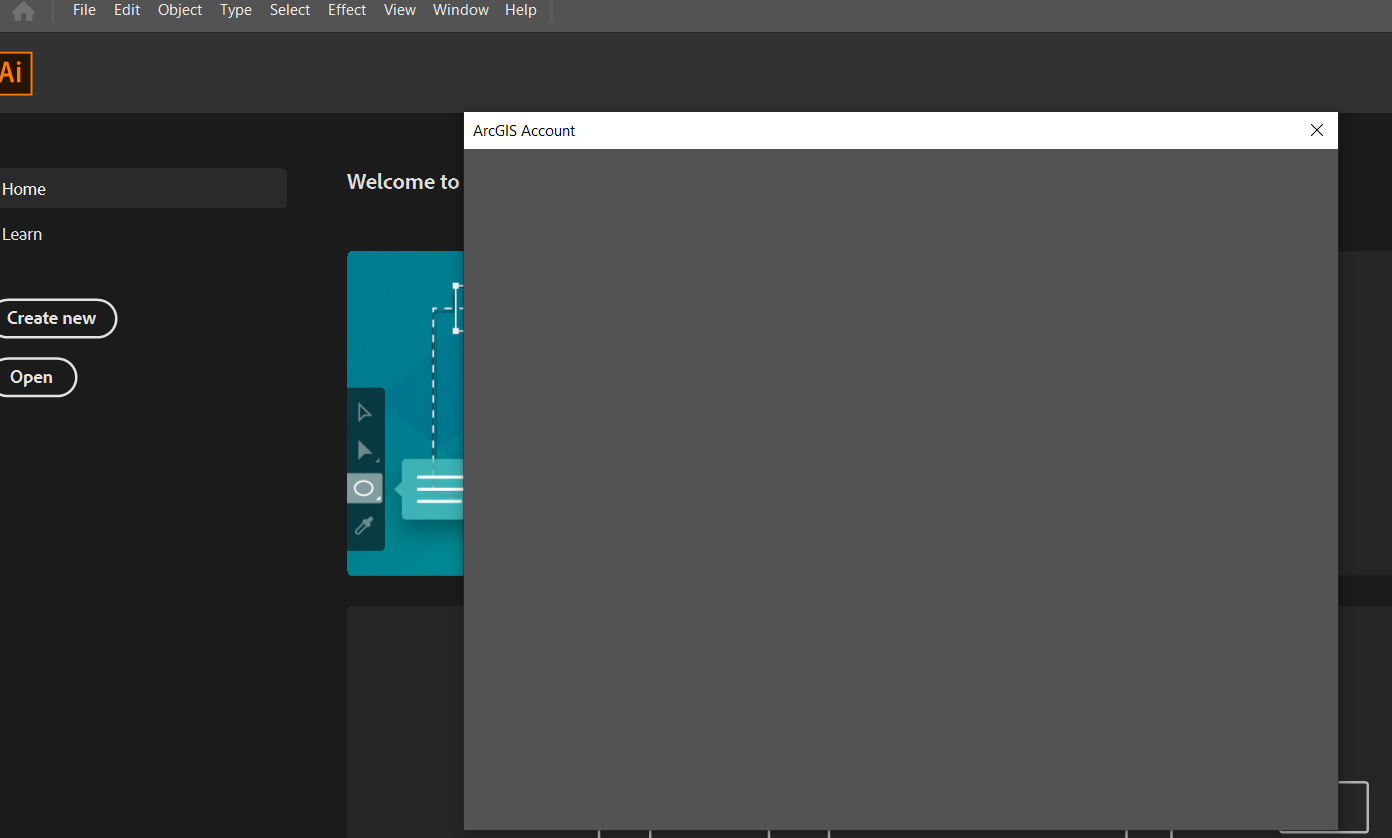Select the Home tab in the sidebar
This screenshot has width=1392, height=838.
143,188
